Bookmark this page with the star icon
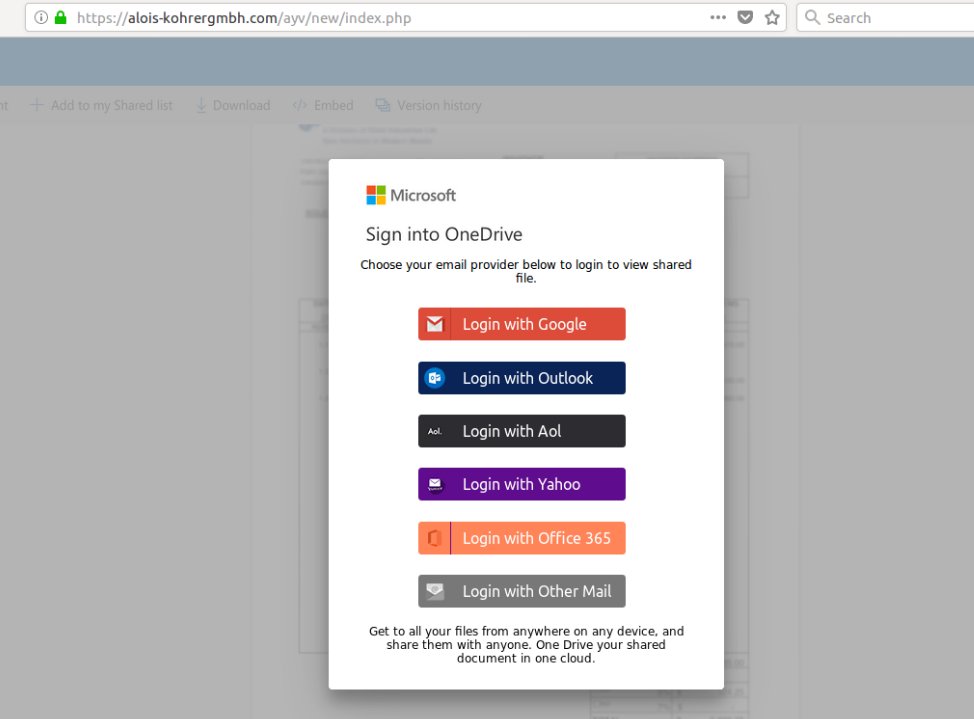This screenshot has width=974, height=719. pos(772,17)
